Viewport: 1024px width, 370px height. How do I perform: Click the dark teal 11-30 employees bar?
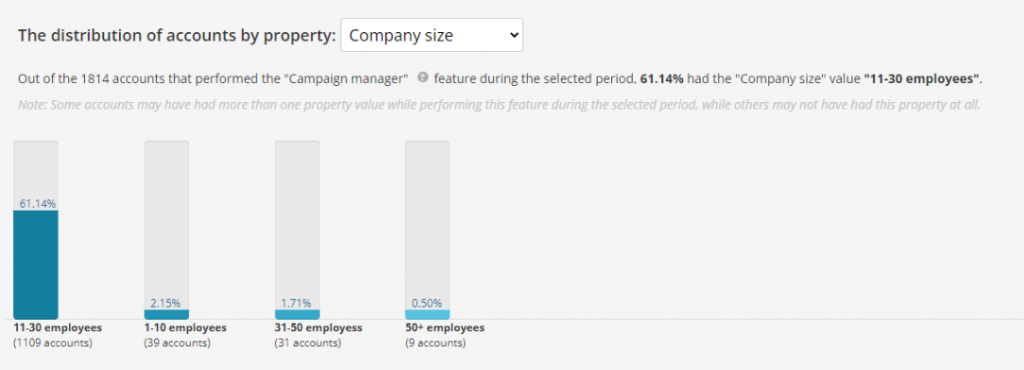click(36, 265)
